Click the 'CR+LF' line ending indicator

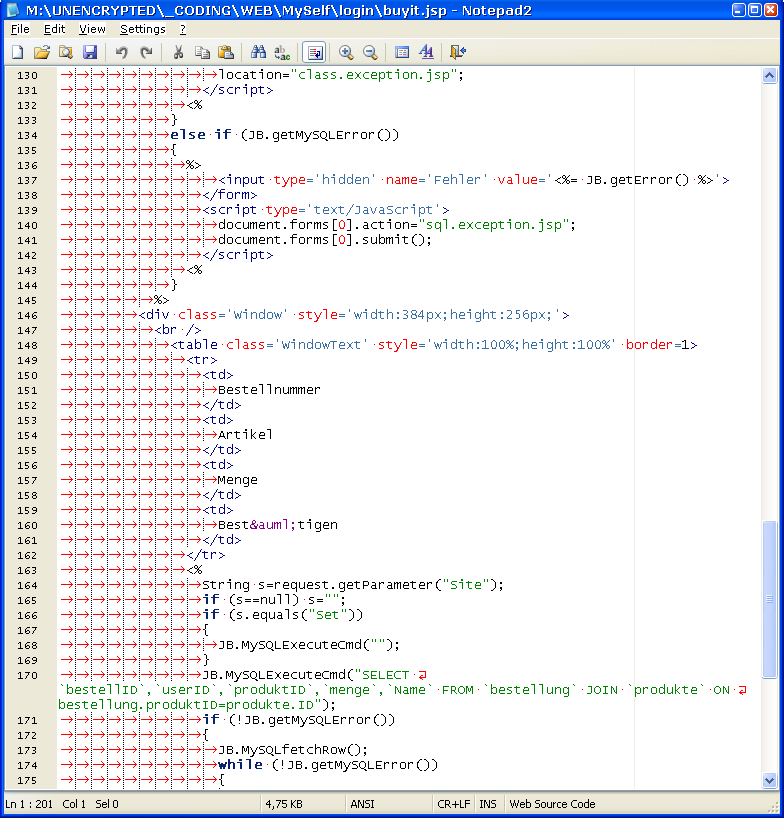pyautogui.click(x=453, y=804)
